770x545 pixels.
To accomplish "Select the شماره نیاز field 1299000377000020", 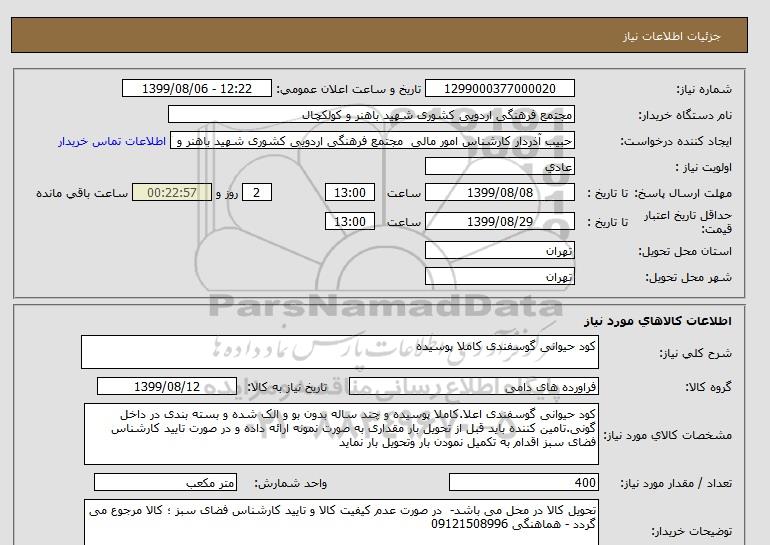I will pos(499,88).
